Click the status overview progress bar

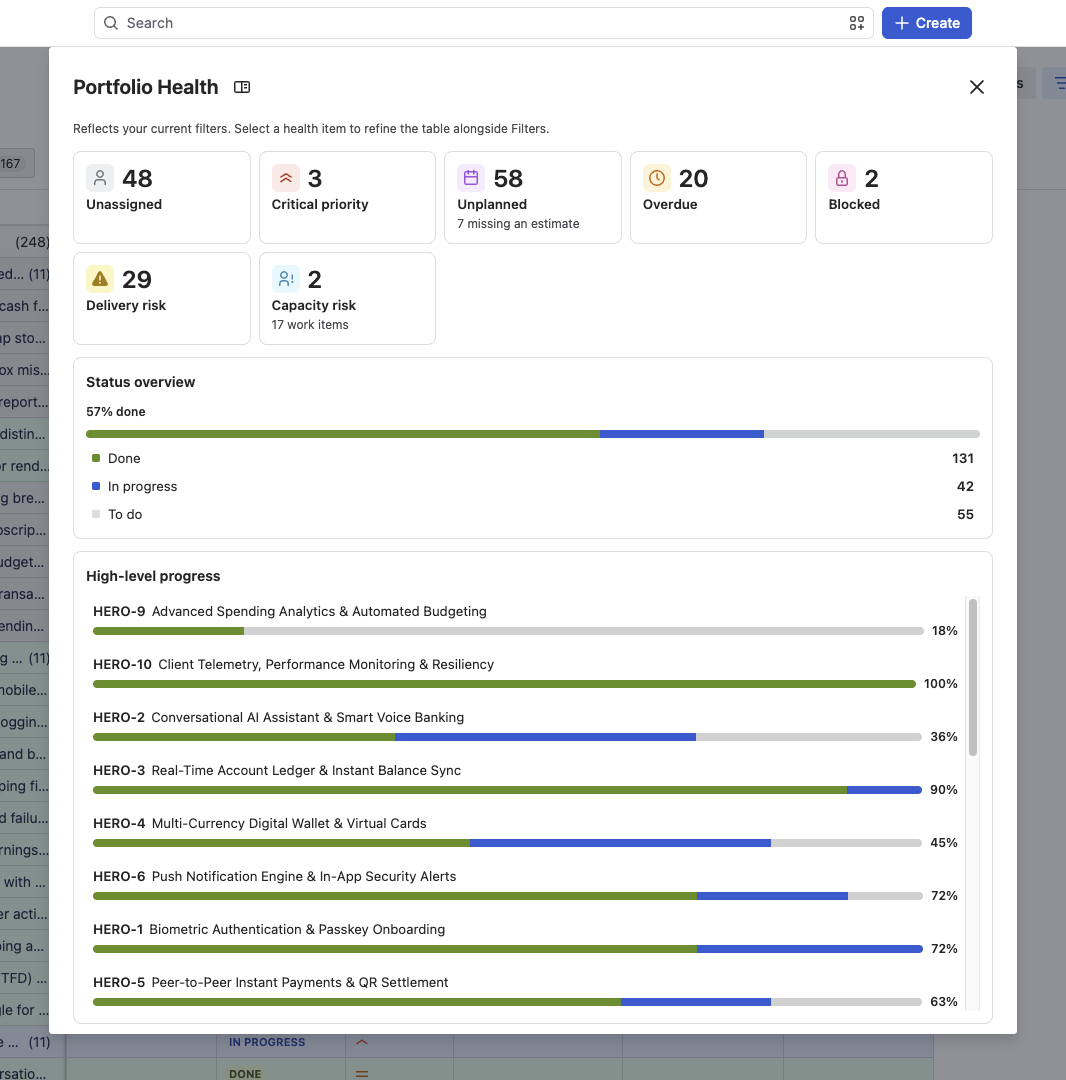point(533,434)
